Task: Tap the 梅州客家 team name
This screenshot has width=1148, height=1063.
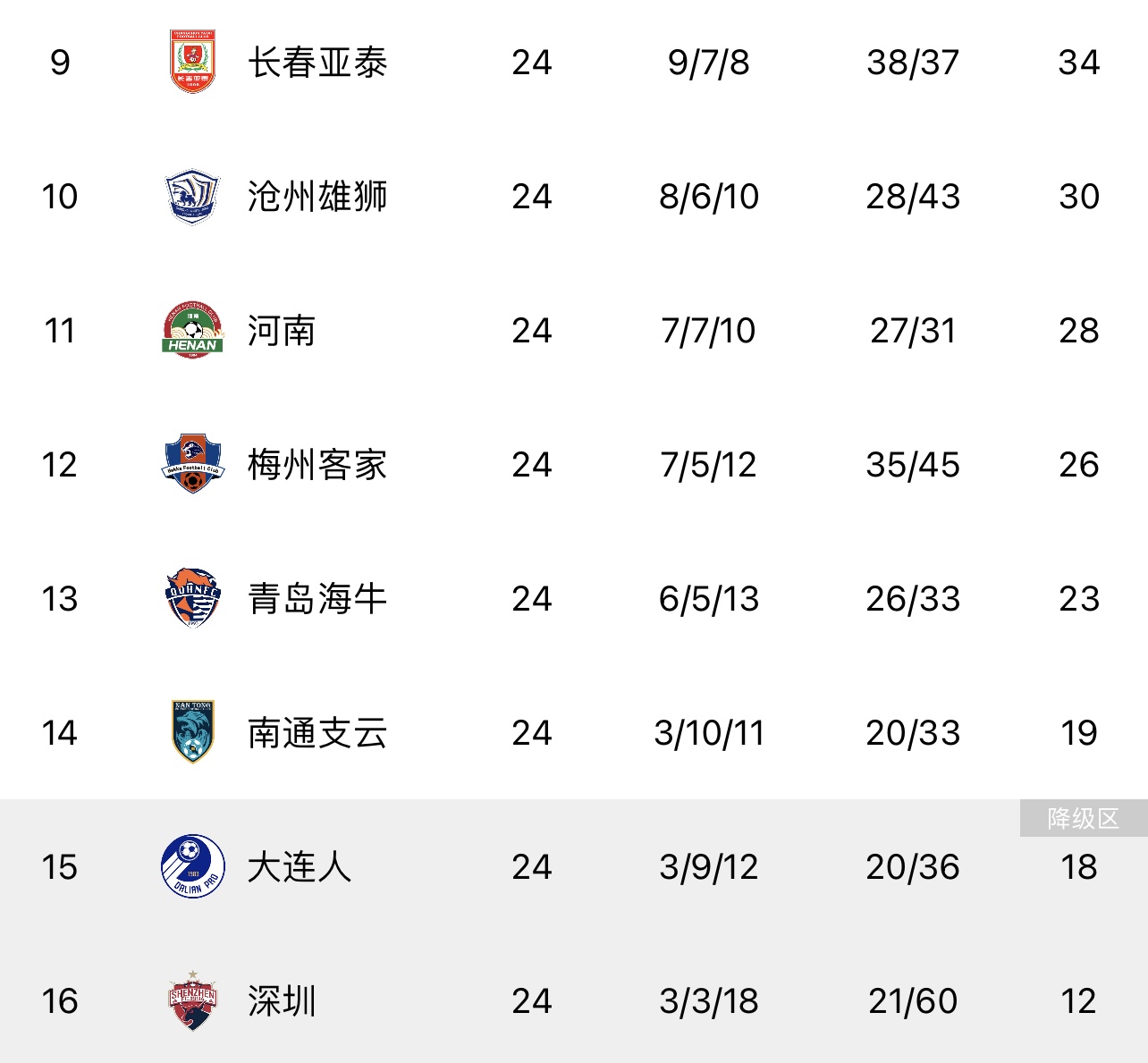Action: click(x=317, y=465)
